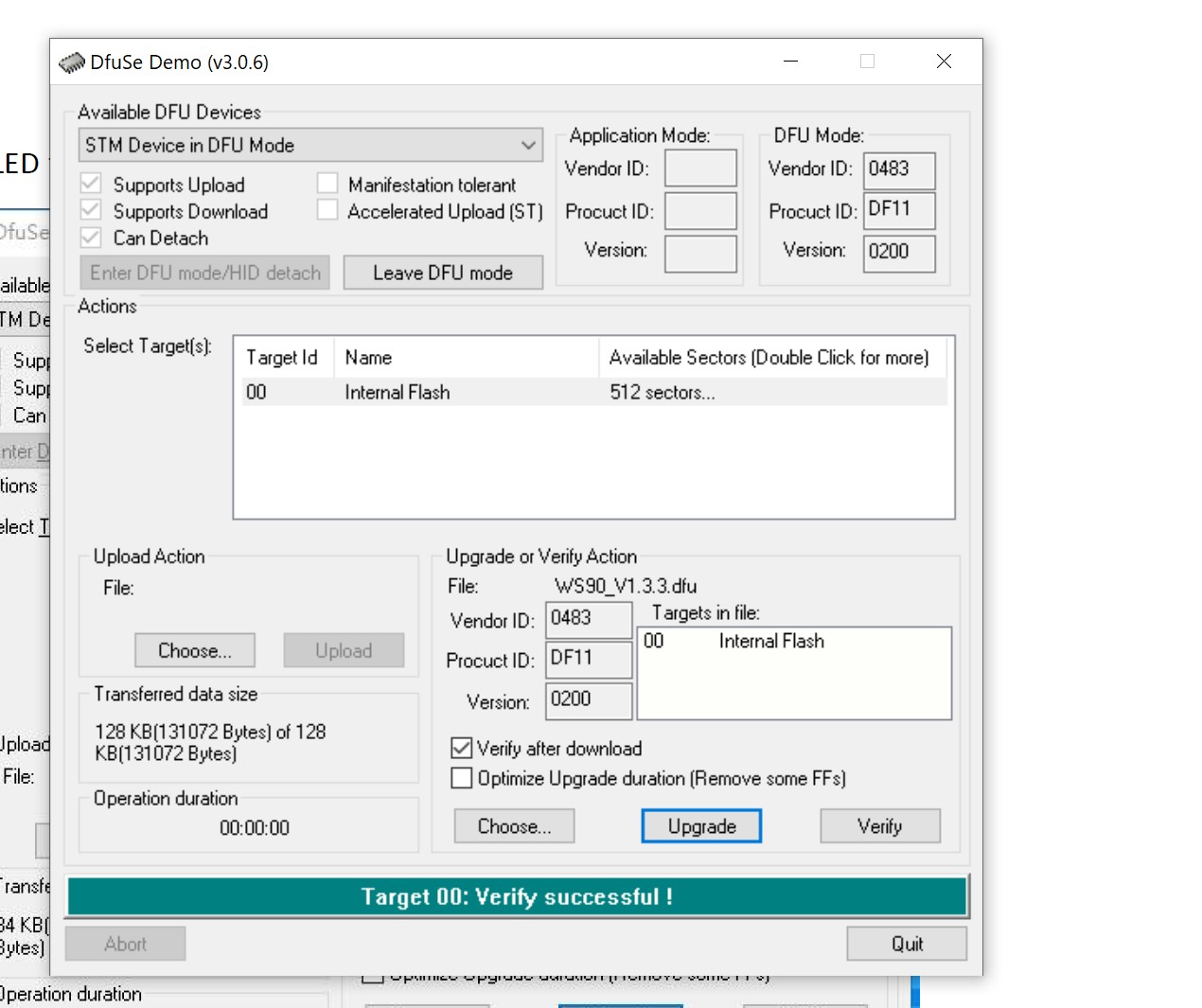Click the Target Id column header
The height and width of the screenshot is (1008, 1202).
click(282, 358)
